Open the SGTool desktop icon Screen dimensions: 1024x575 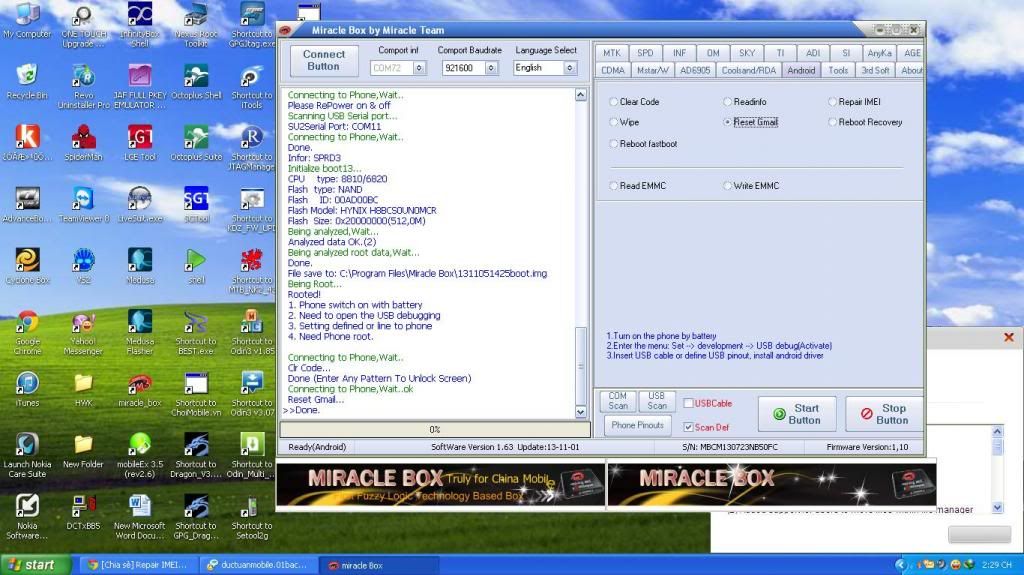[x=196, y=205]
